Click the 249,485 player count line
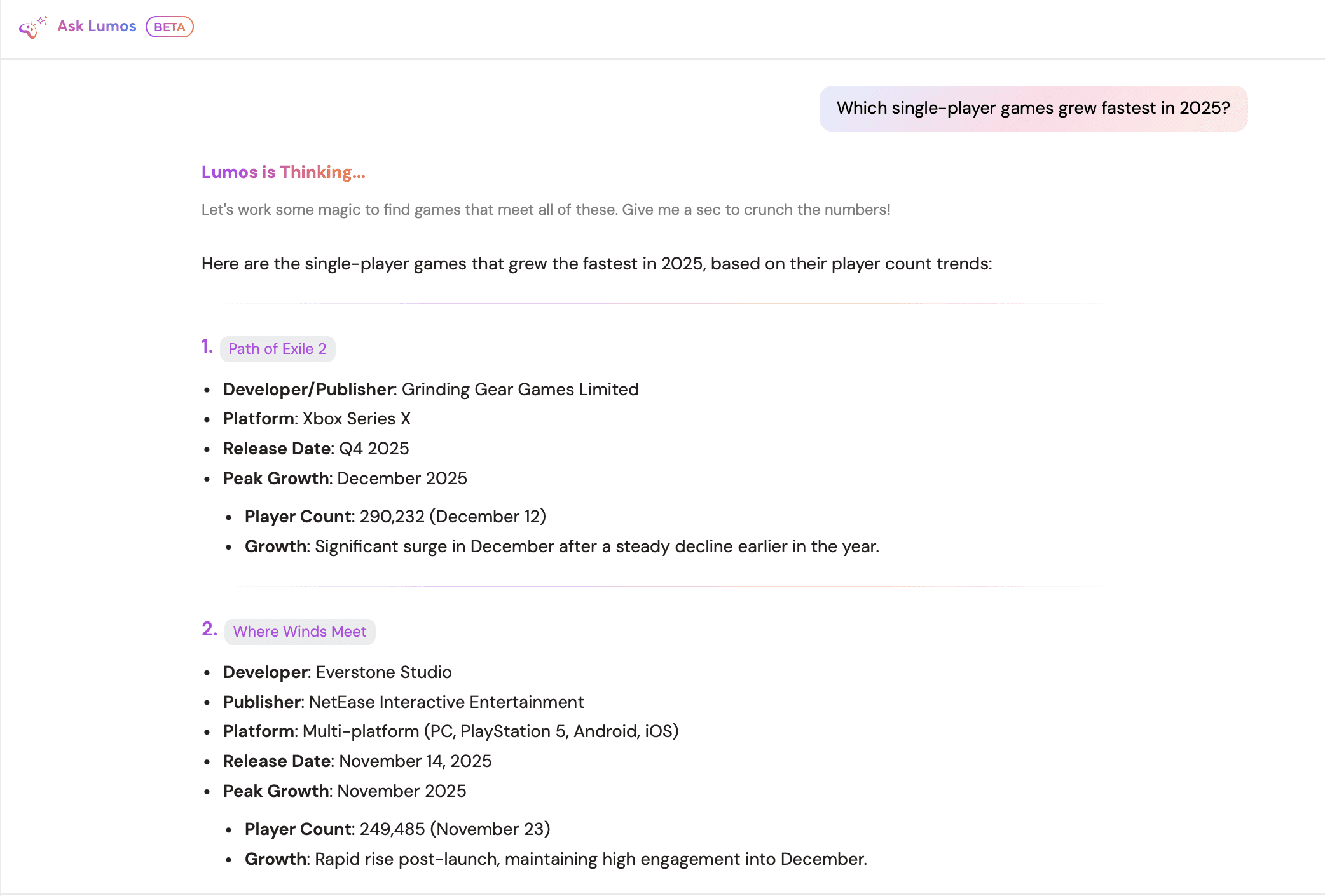This screenshot has width=1325, height=896. coord(397,829)
